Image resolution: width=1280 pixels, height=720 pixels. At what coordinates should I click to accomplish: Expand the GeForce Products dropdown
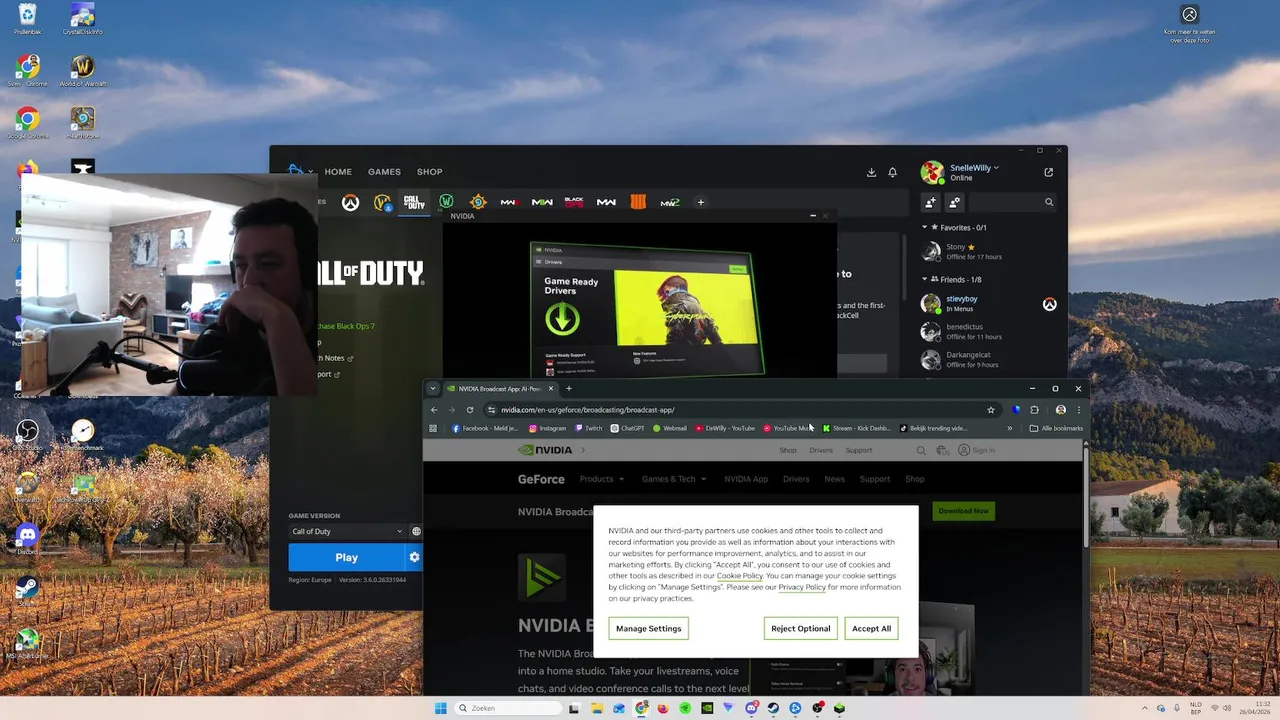[602, 479]
